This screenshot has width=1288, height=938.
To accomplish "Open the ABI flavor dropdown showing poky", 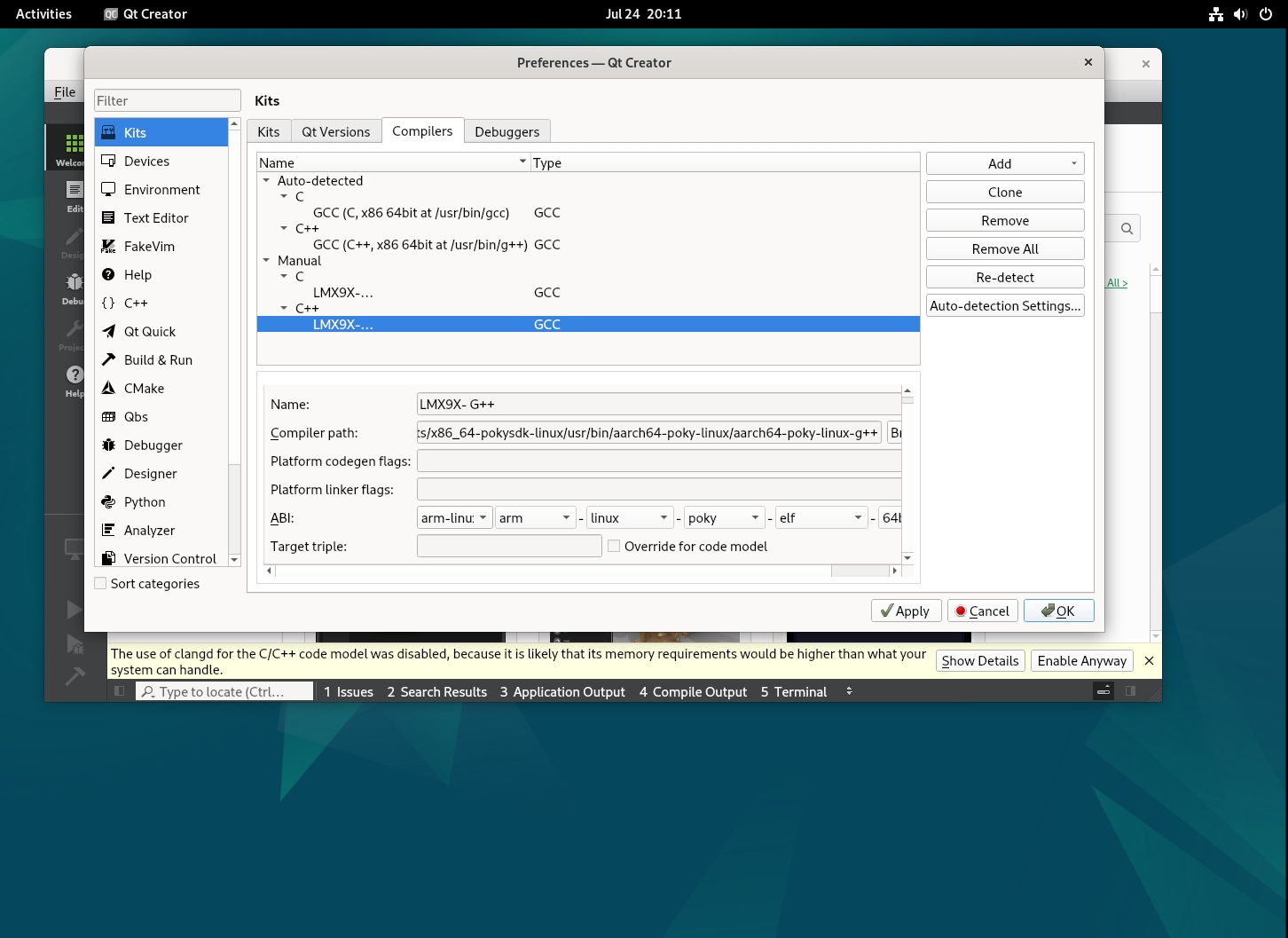I will (x=724, y=517).
